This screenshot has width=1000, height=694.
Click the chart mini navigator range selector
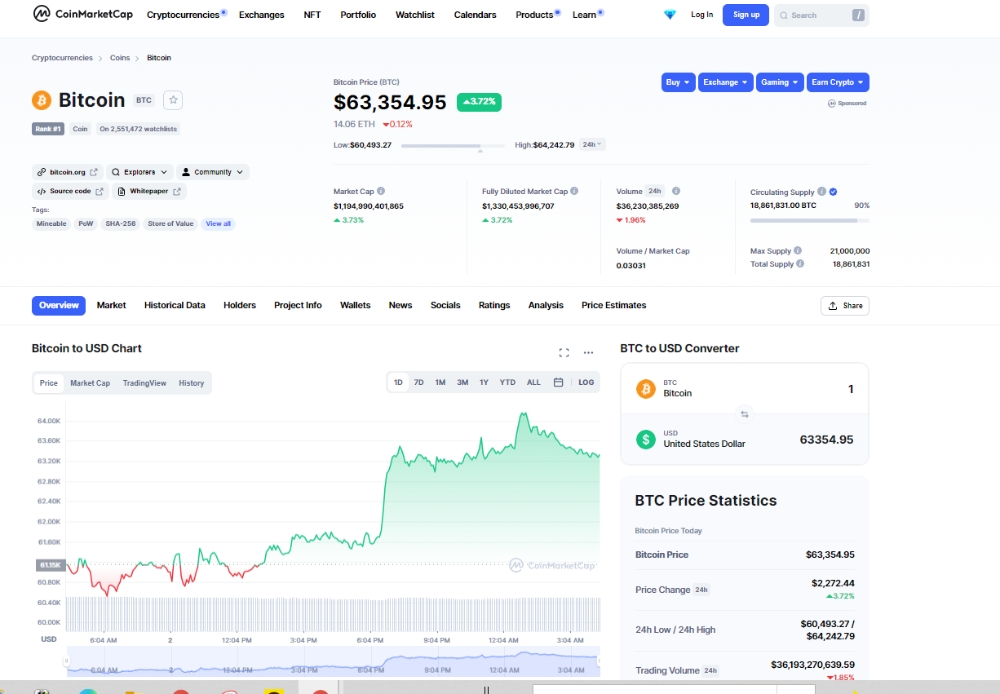(x=332, y=661)
